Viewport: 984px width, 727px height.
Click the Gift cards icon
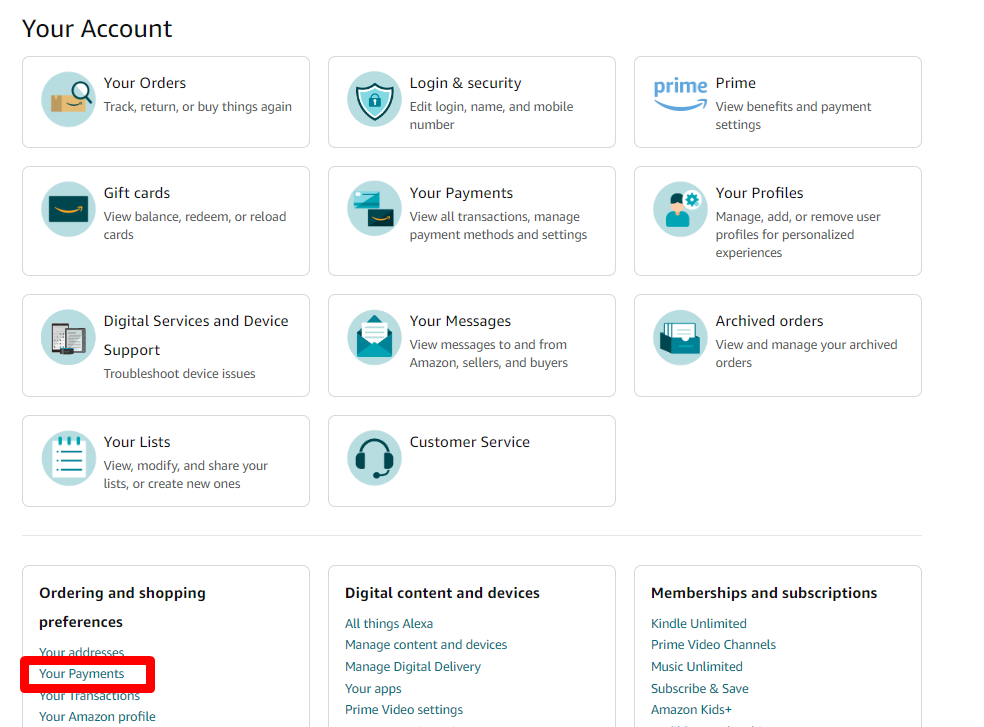click(x=68, y=209)
